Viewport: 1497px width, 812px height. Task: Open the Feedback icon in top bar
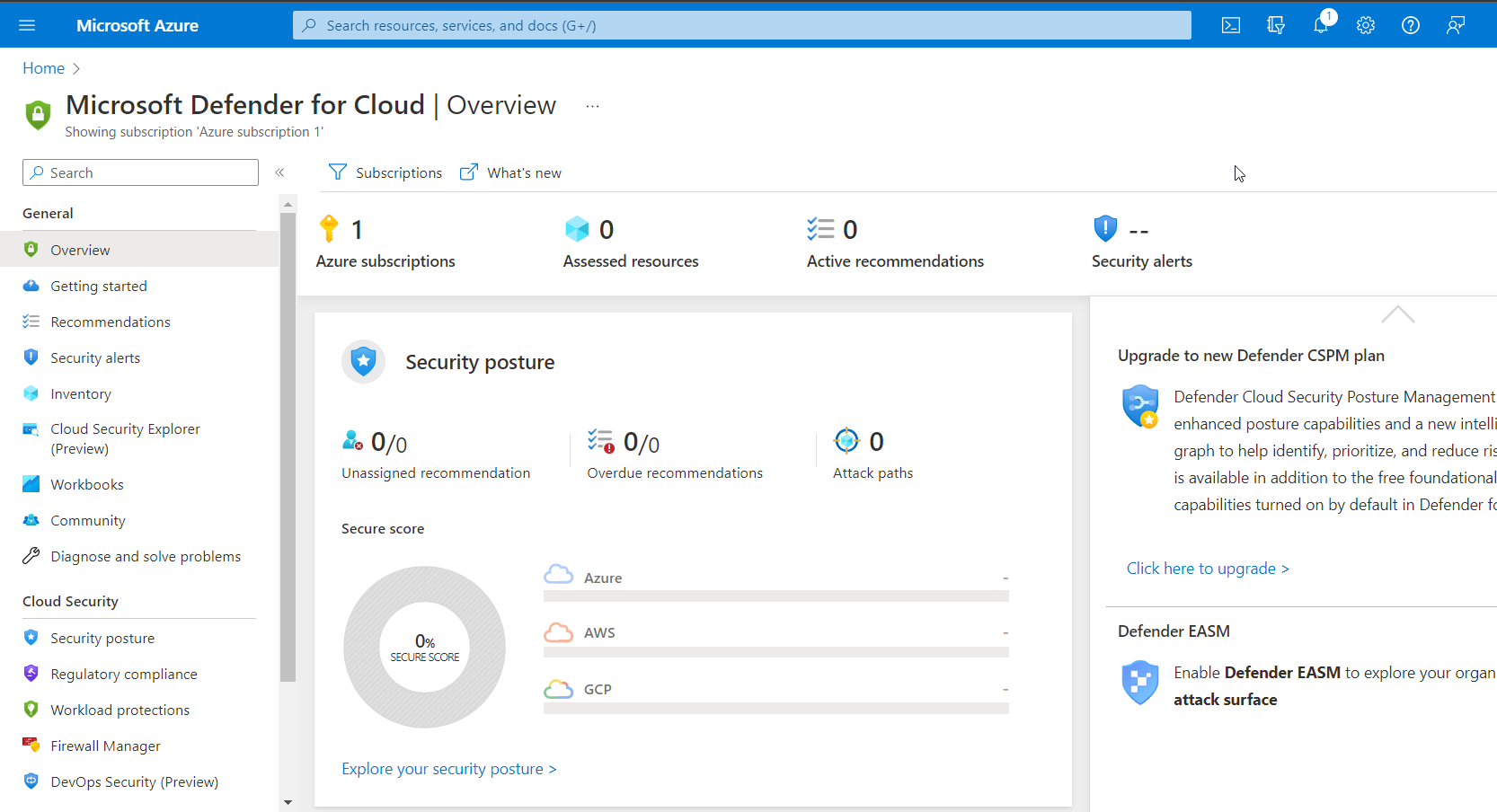click(x=1456, y=25)
